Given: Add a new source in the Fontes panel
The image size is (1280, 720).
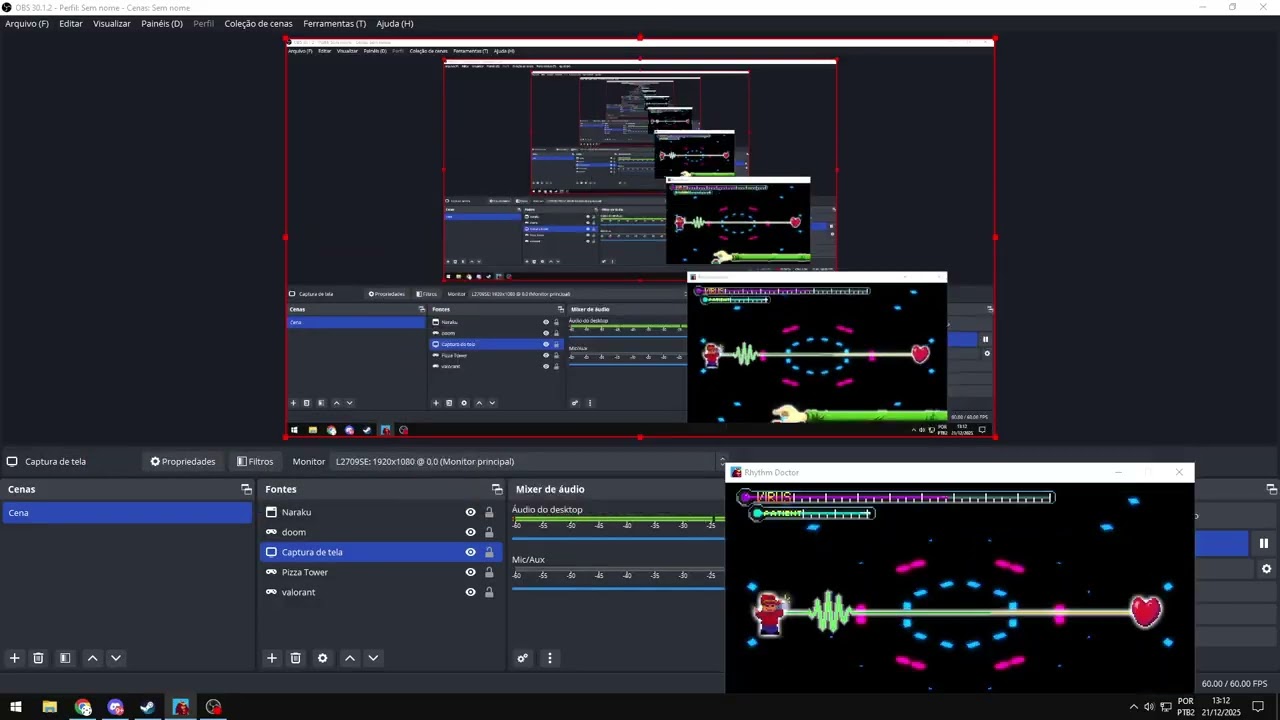Looking at the screenshot, I should (271, 658).
